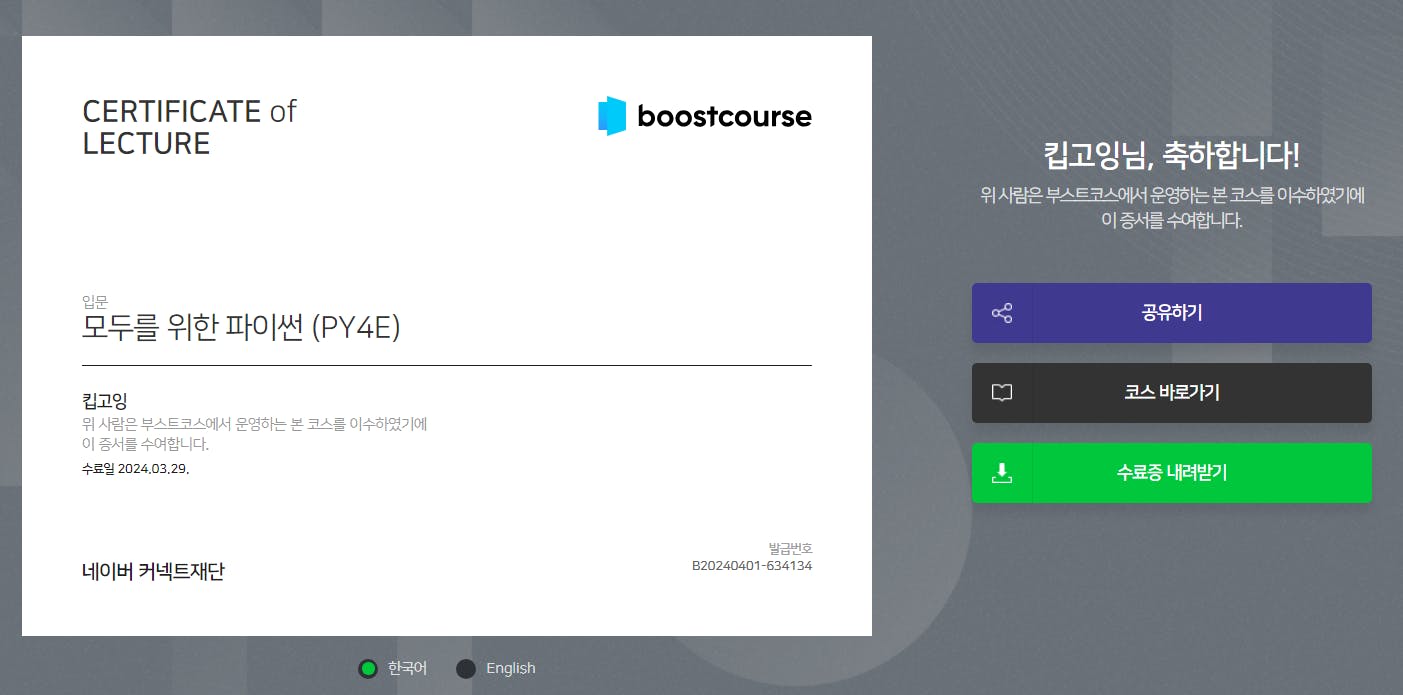Click the 한국어 language label
The height and width of the screenshot is (695, 1403).
point(407,668)
